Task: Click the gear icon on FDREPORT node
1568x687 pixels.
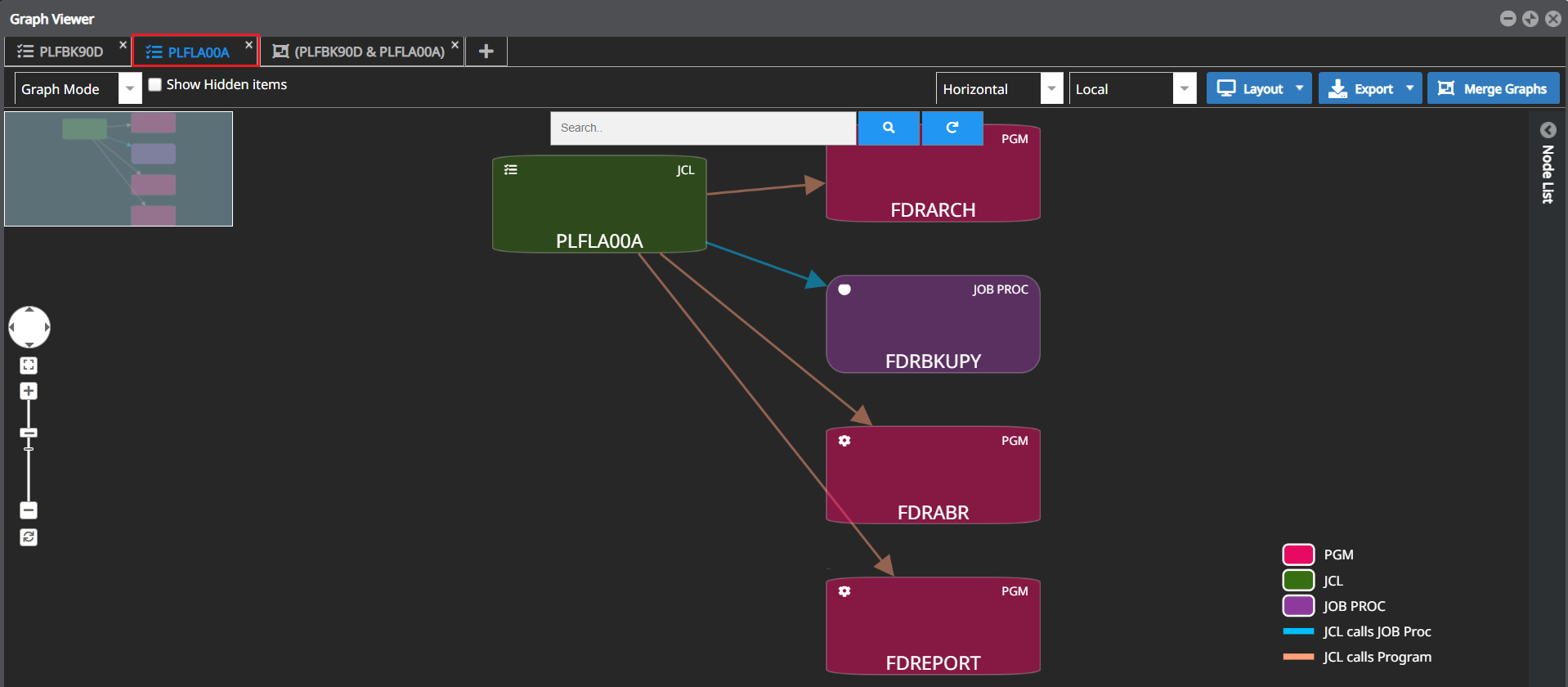Action: click(844, 591)
